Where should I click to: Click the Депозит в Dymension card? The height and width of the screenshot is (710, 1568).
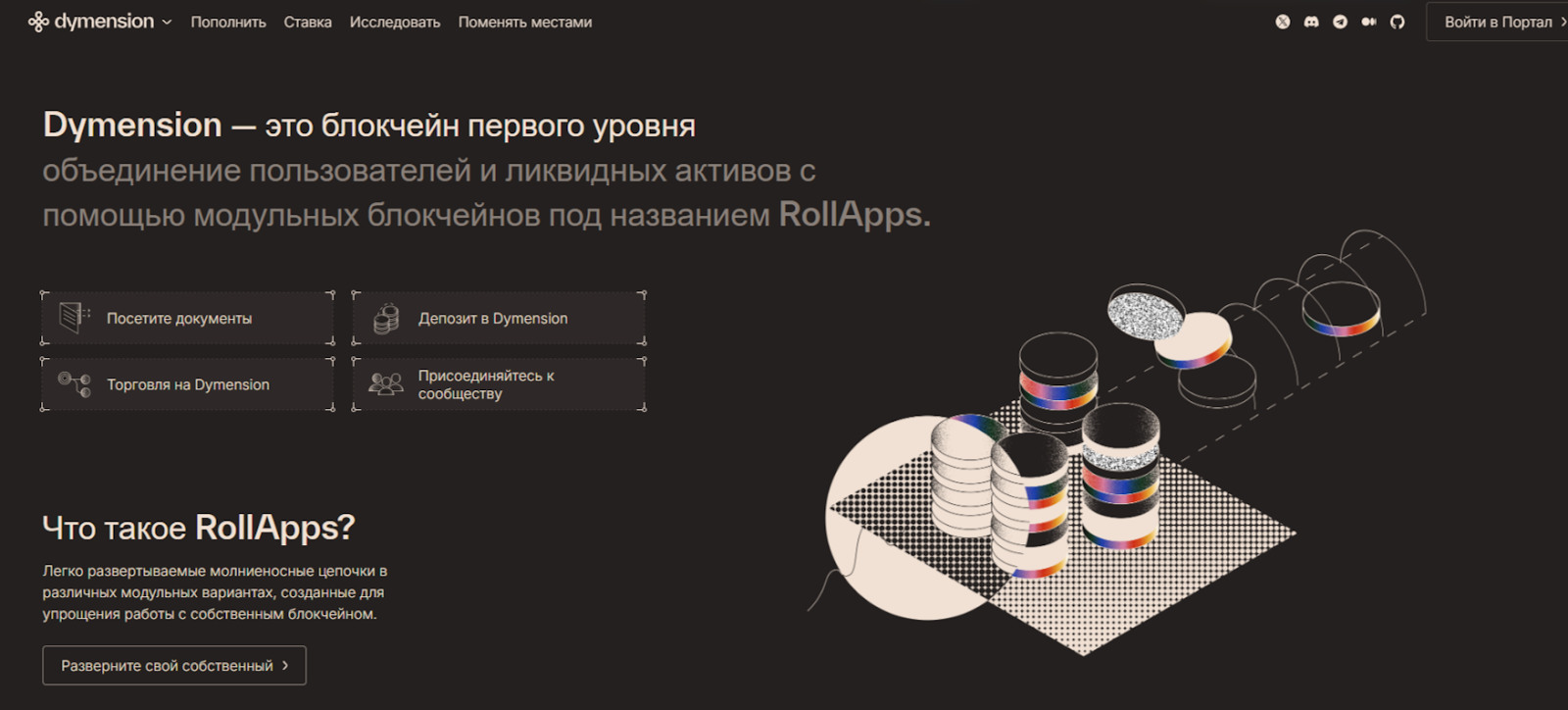499,318
